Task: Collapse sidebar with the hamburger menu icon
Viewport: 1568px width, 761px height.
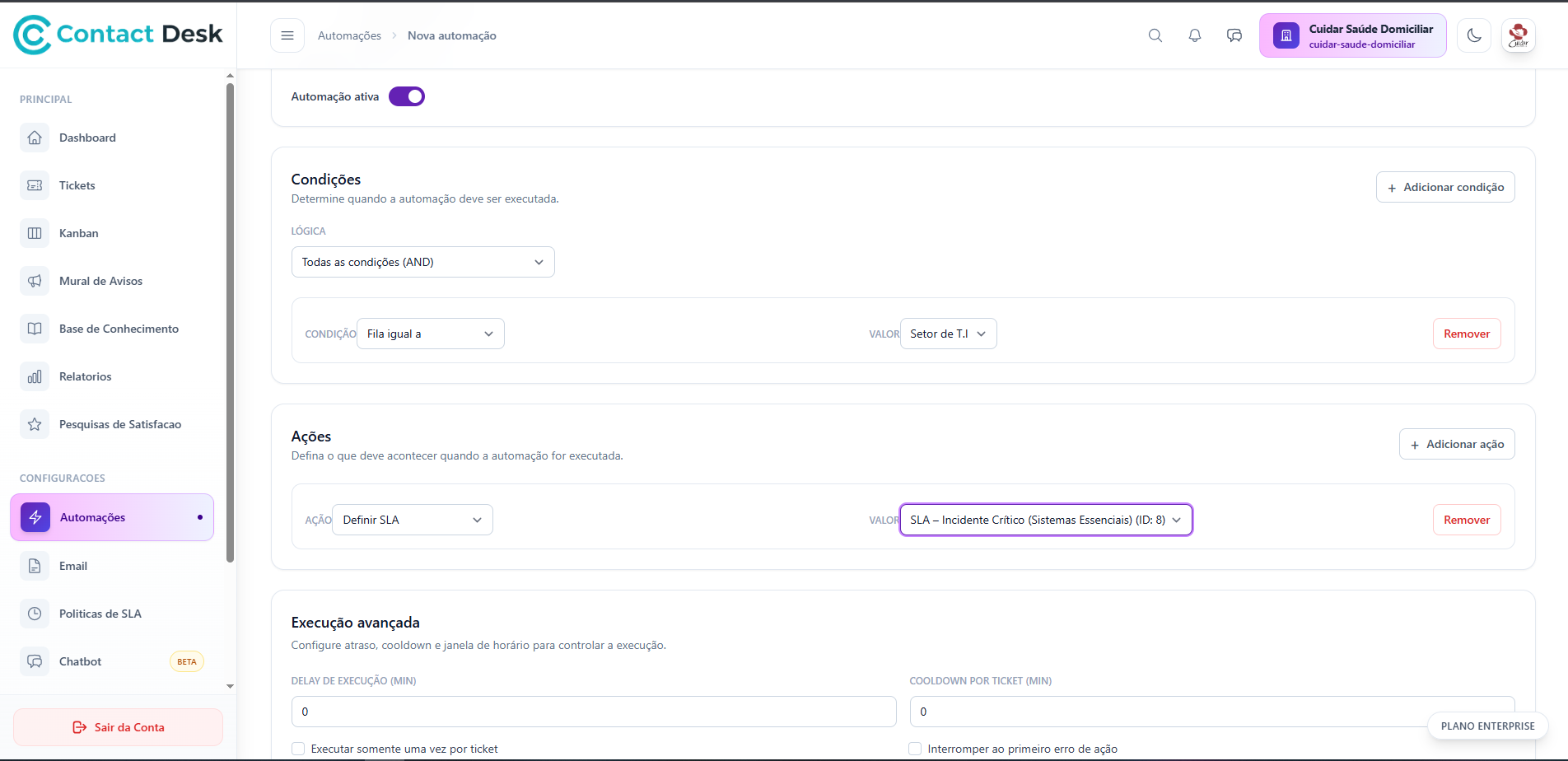Action: 287,35
